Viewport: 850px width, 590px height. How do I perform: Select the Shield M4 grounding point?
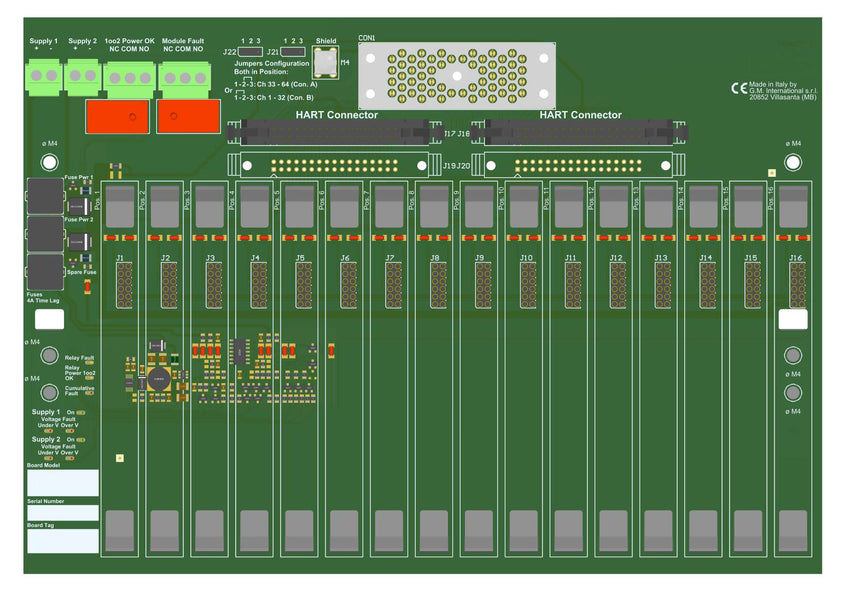tap(325, 62)
